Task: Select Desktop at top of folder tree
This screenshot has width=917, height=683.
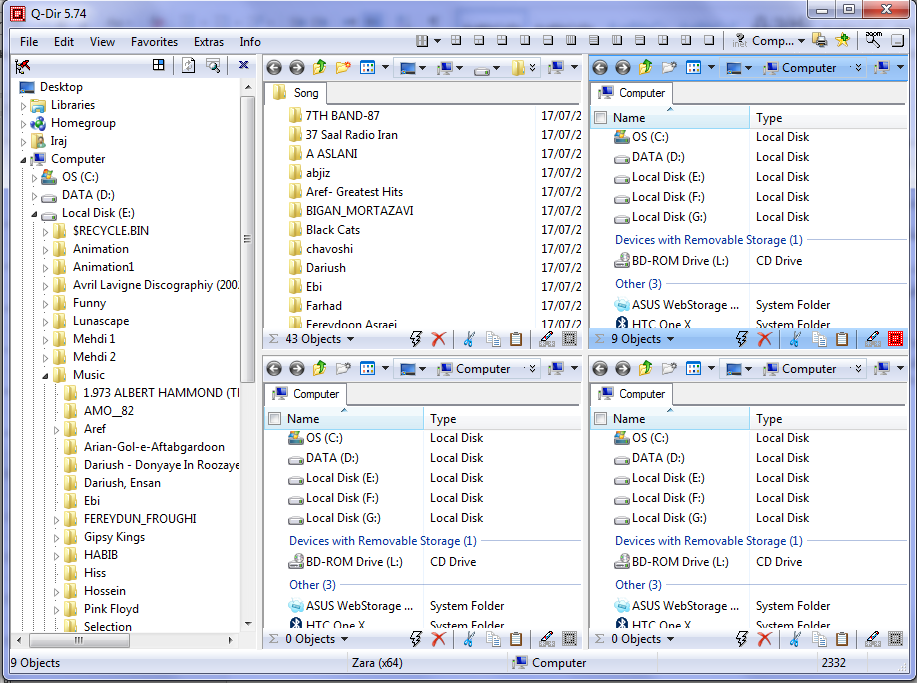Action: click(x=61, y=87)
